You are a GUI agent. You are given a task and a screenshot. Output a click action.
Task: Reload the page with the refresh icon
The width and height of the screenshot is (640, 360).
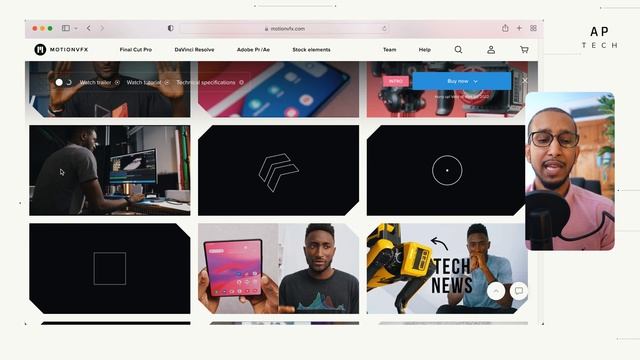click(384, 29)
